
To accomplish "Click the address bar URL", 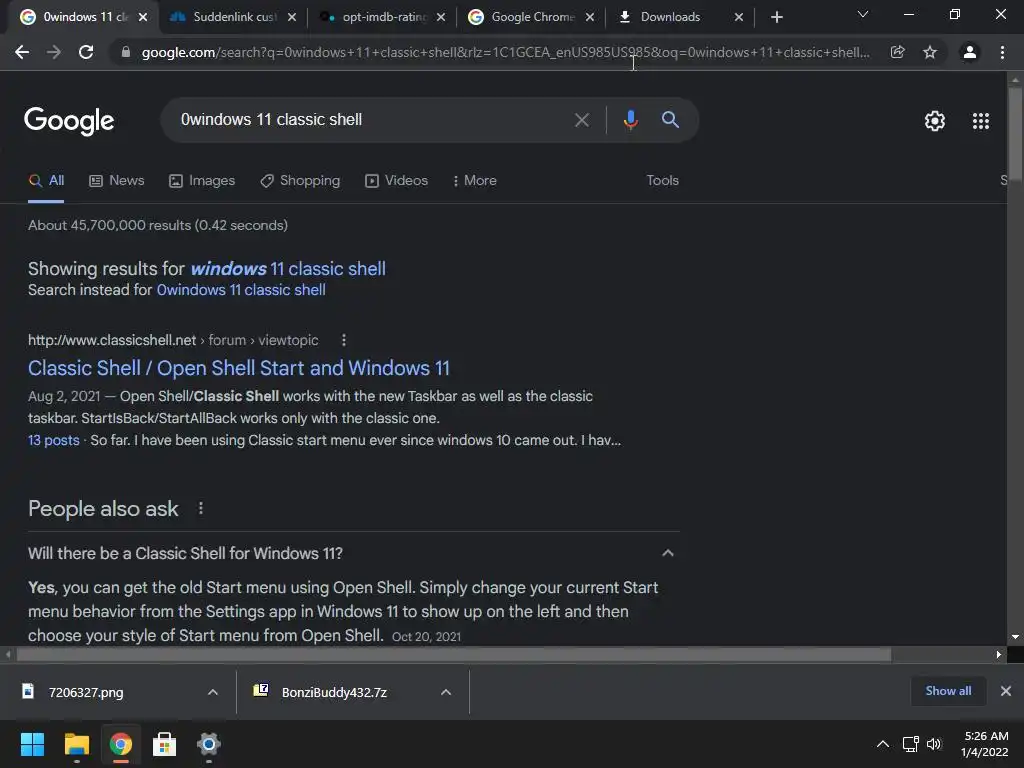I will 505,52.
